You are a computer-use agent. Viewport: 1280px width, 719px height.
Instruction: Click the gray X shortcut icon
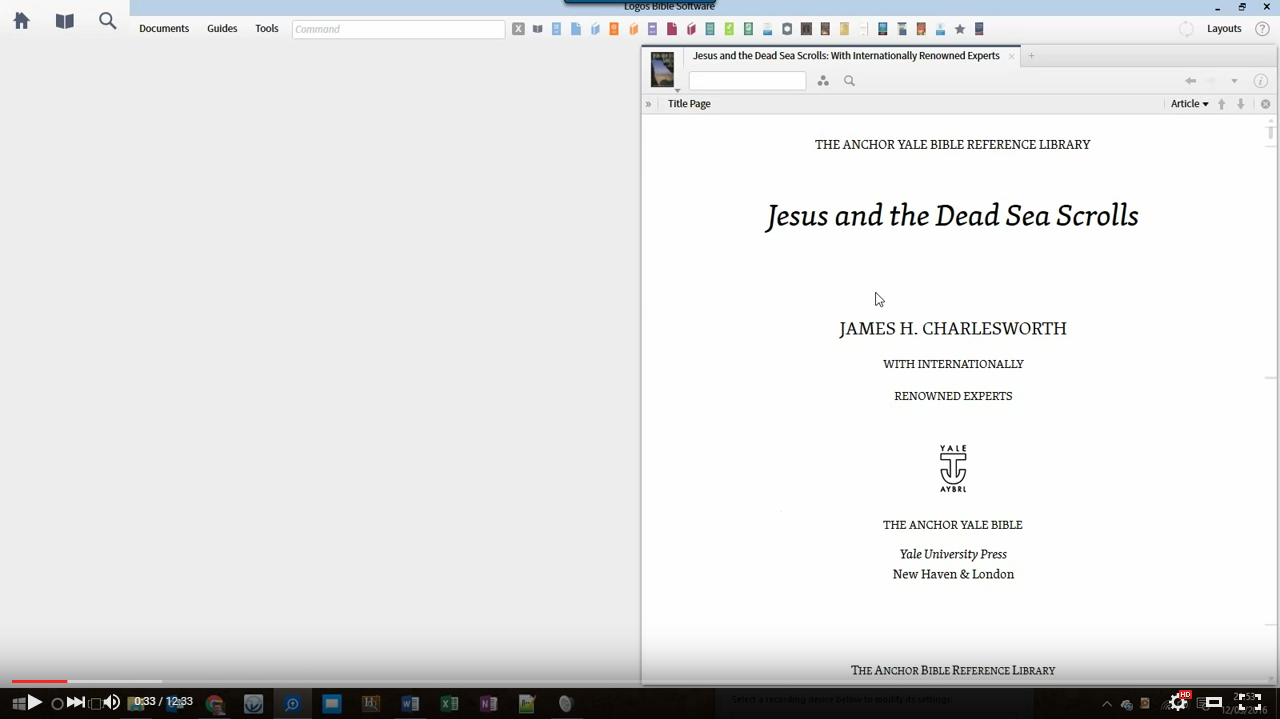point(518,29)
